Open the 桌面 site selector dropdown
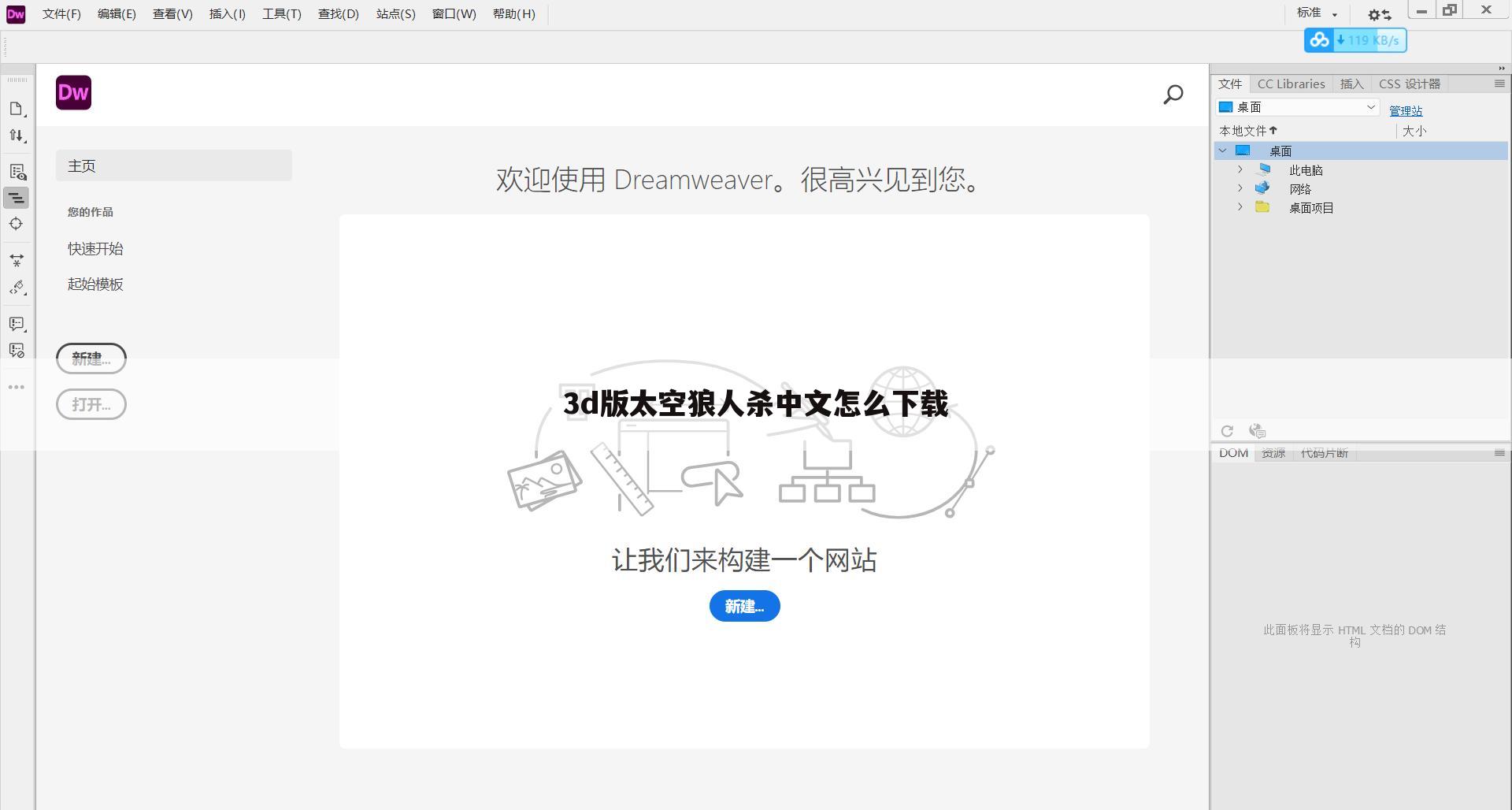The height and width of the screenshot is (810, 1512). tap(1298, 107)
